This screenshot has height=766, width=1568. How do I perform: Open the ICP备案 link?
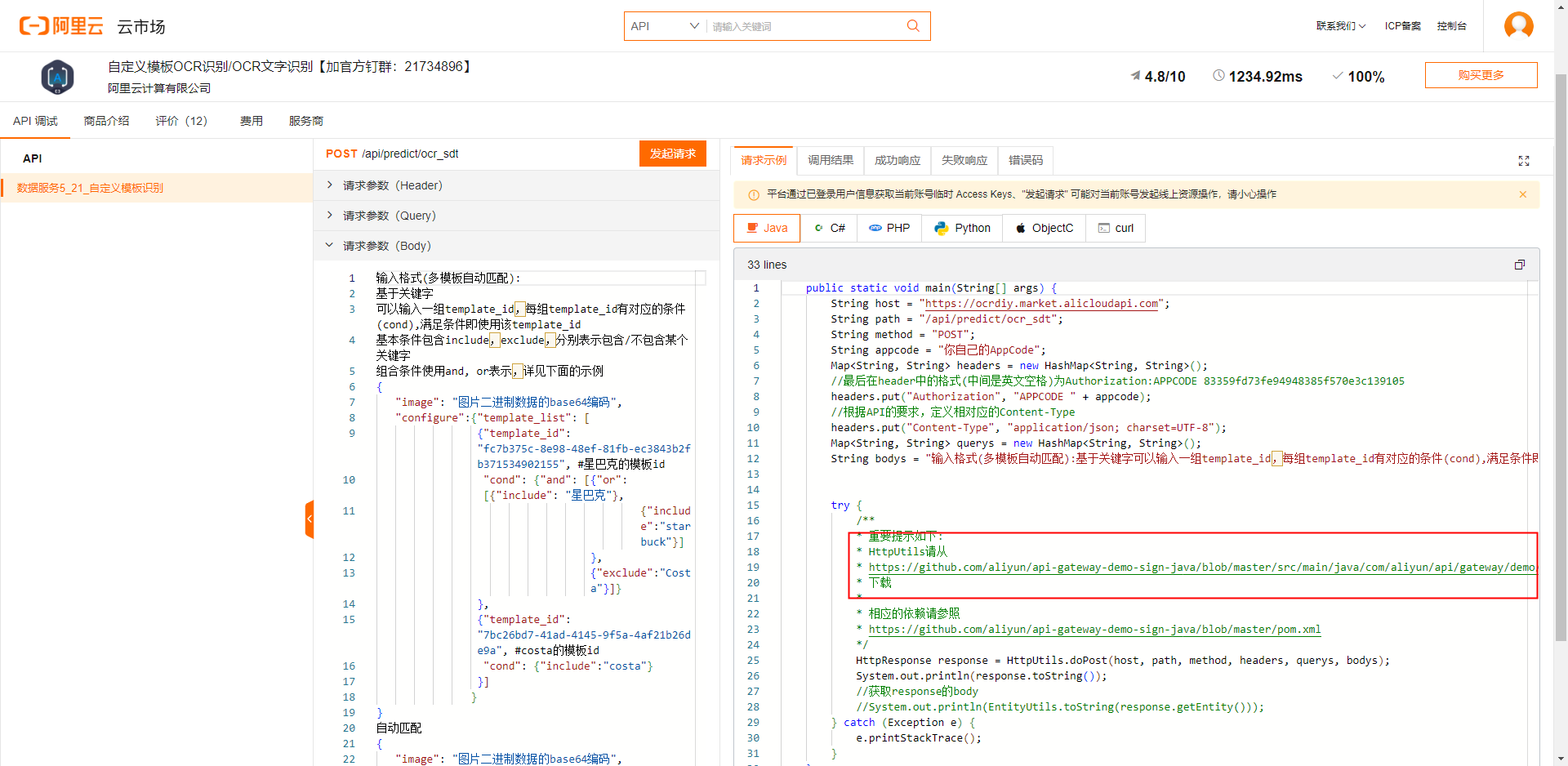[x=1402, y=26]
